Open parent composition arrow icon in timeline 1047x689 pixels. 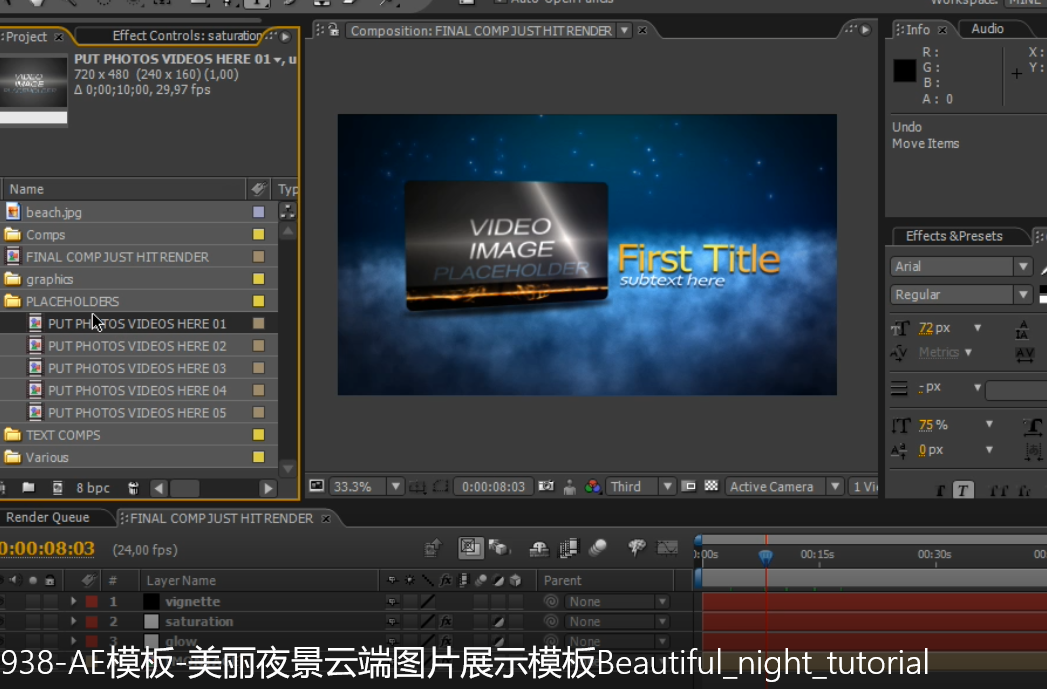tap(433, 548)
